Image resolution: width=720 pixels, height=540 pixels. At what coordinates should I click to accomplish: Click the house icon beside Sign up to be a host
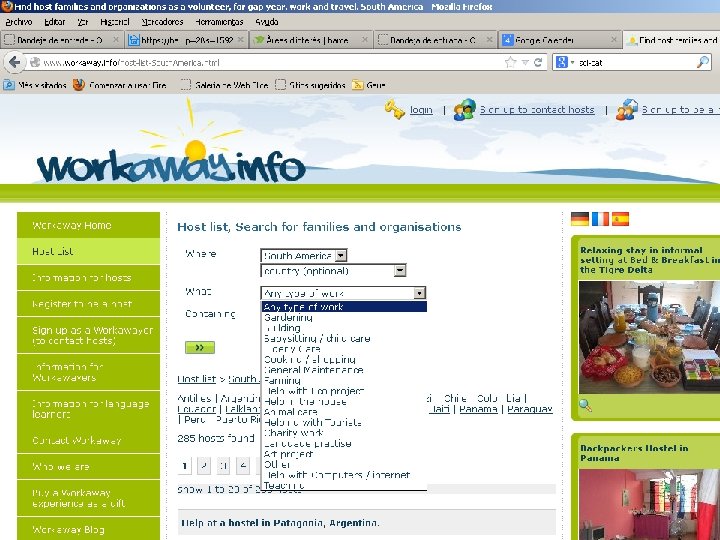tap(627, 110)
